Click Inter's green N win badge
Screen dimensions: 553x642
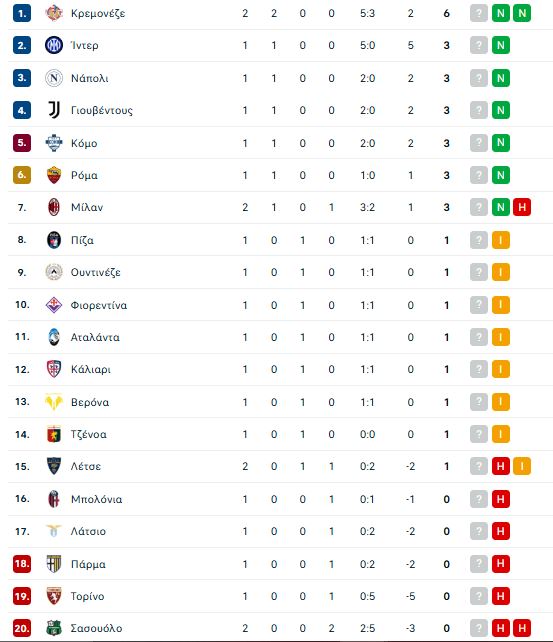coord(501,45)
